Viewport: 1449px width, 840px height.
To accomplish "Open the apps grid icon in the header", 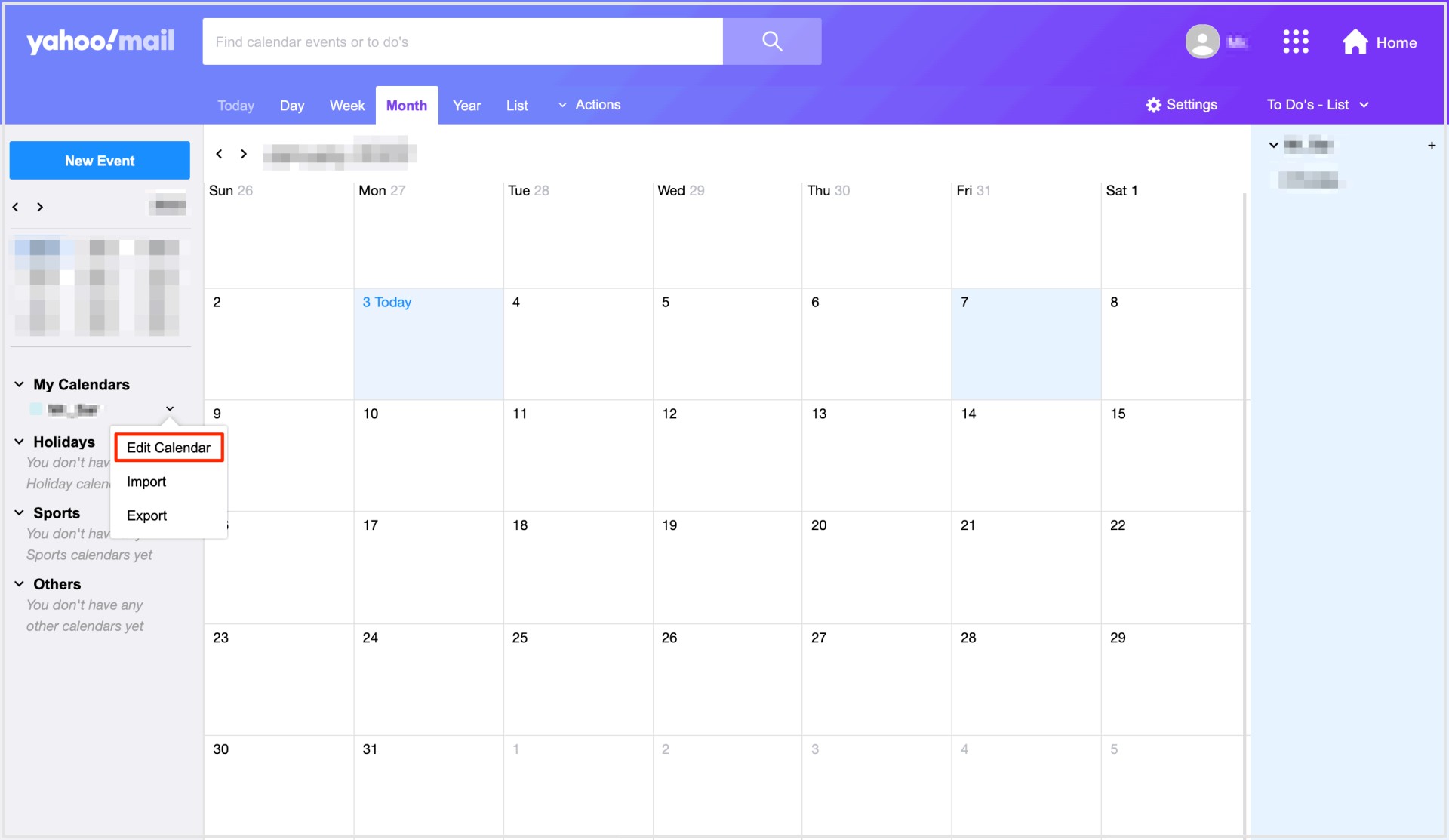I will [x=1296, y=42].
